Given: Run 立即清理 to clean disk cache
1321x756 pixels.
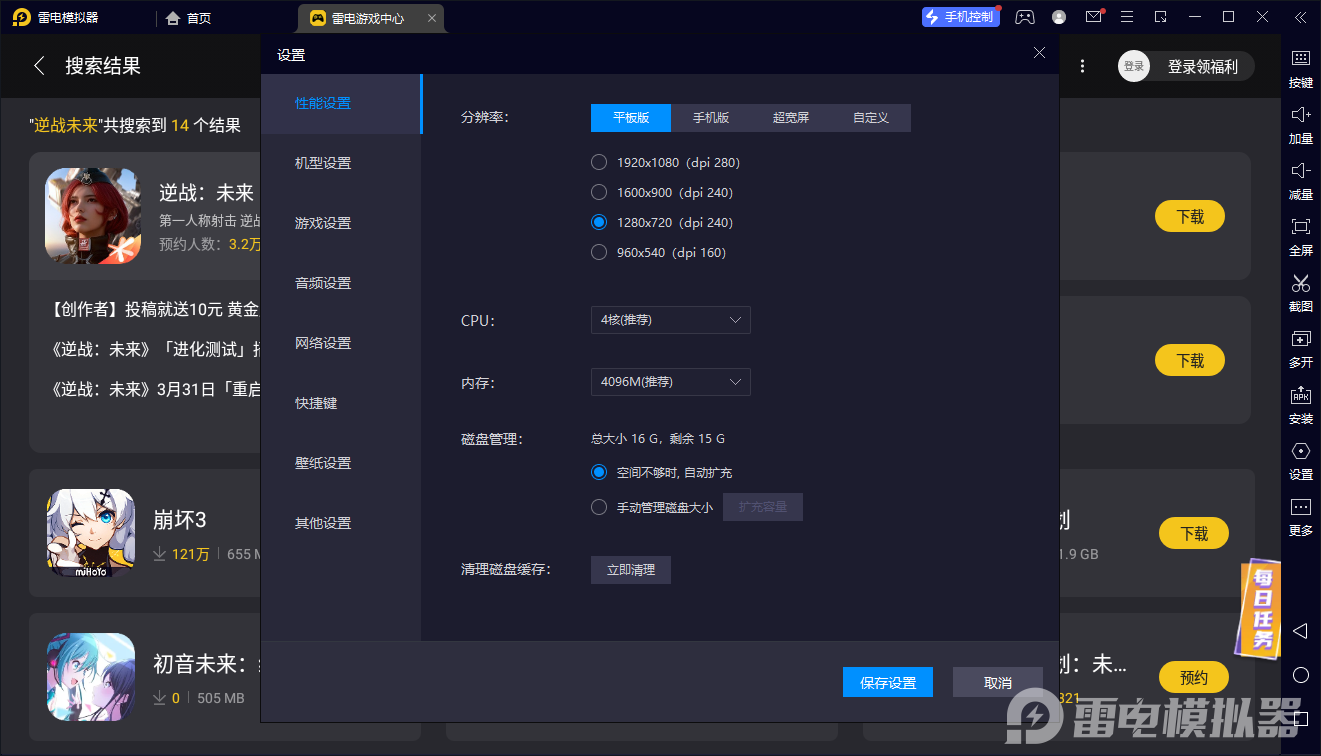Looking at the screenshot, I should (x=630, y=570).
